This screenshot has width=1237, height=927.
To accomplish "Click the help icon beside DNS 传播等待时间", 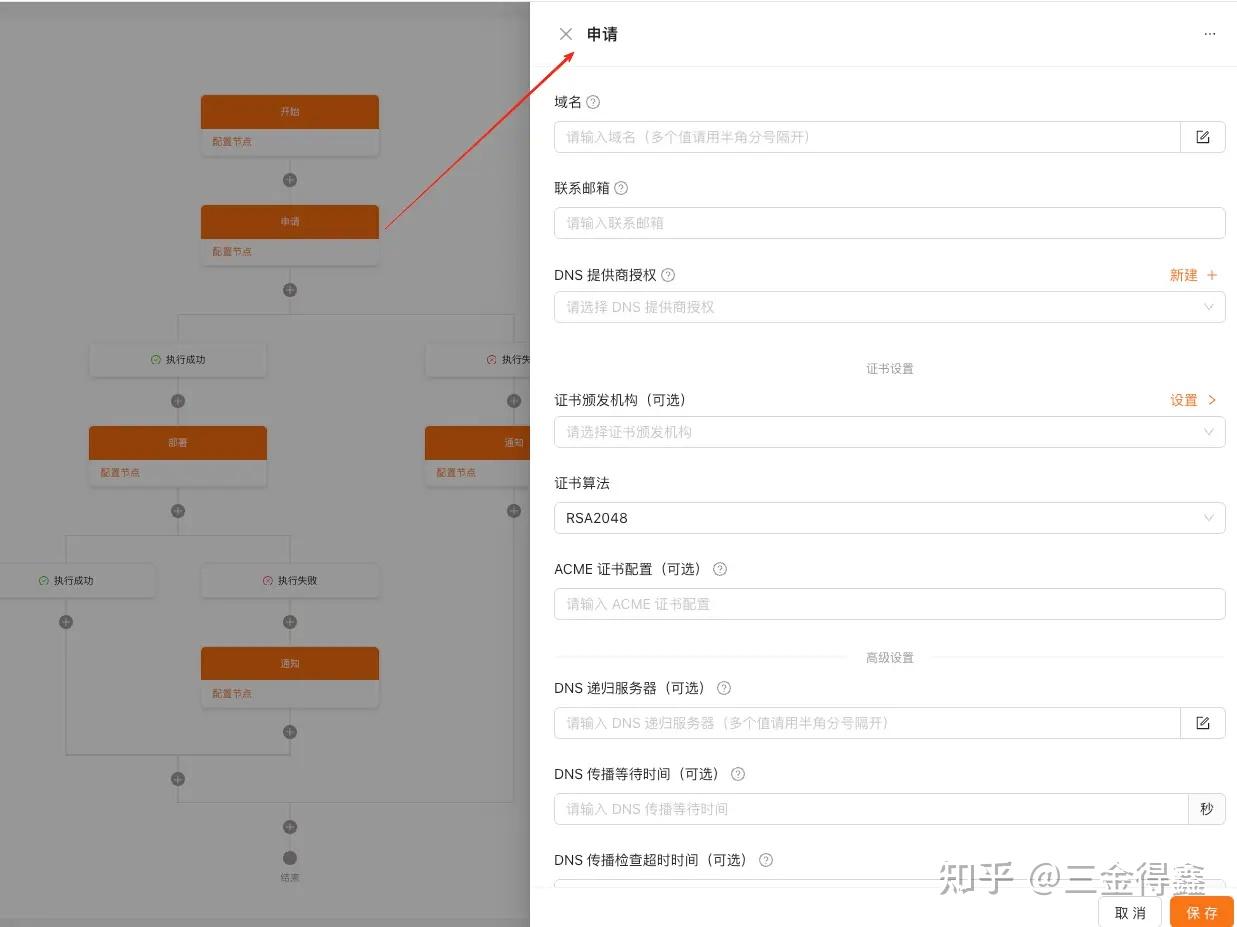I will point(737,773).
